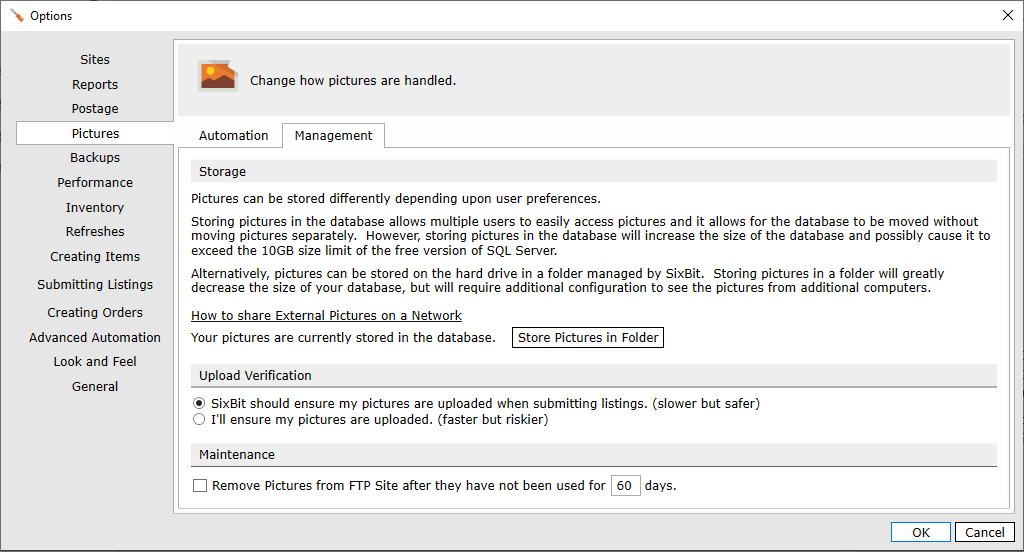Select Backups in the sidebar
This screenshot has width=1024, height=552.
[x=95, y=157]
